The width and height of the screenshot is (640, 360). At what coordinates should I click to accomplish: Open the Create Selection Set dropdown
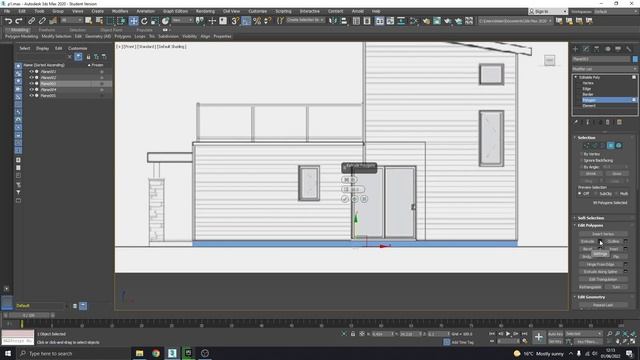tap(305, 20)
